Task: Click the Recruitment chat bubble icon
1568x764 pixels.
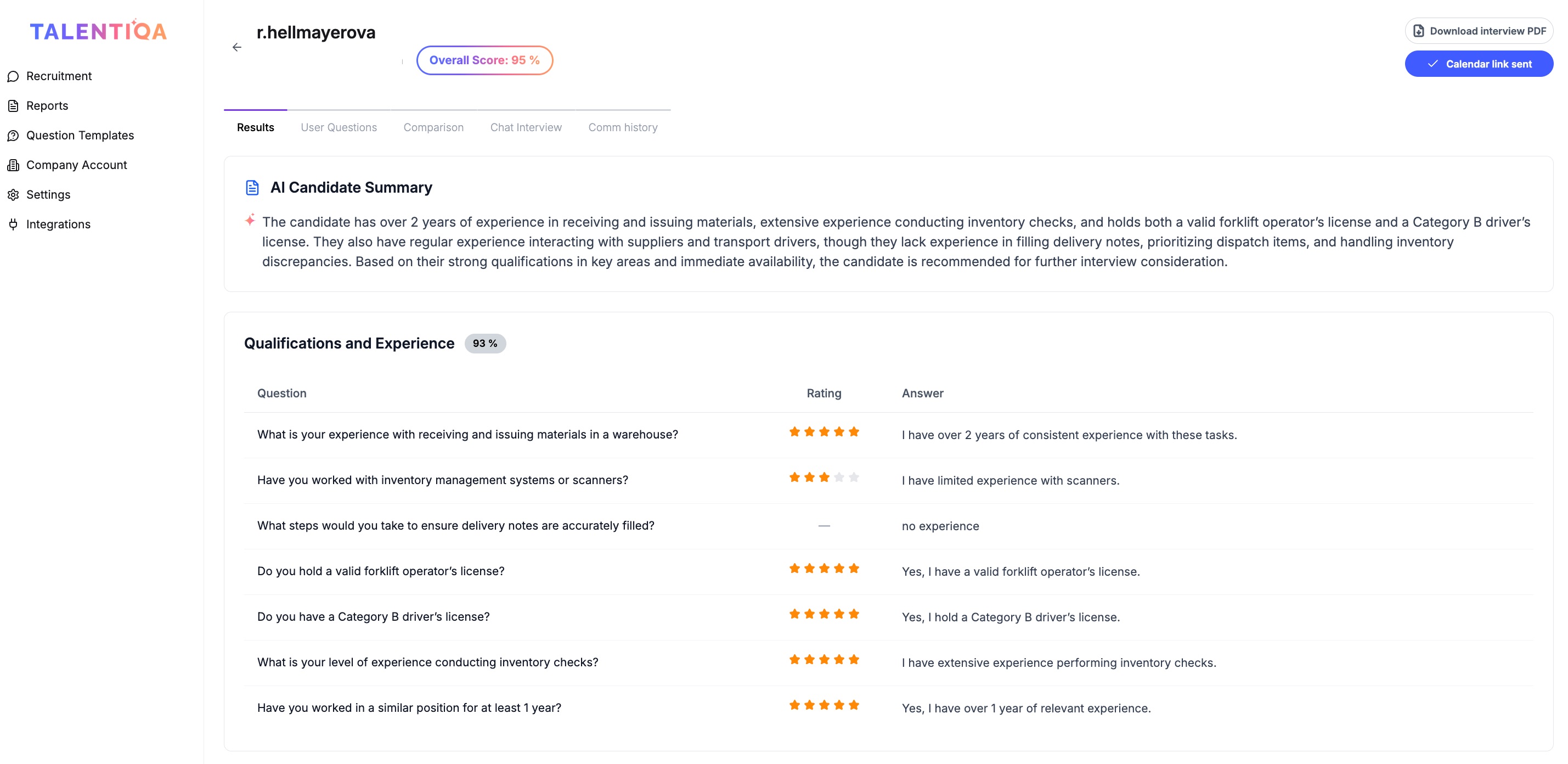Action: point(13,76)
